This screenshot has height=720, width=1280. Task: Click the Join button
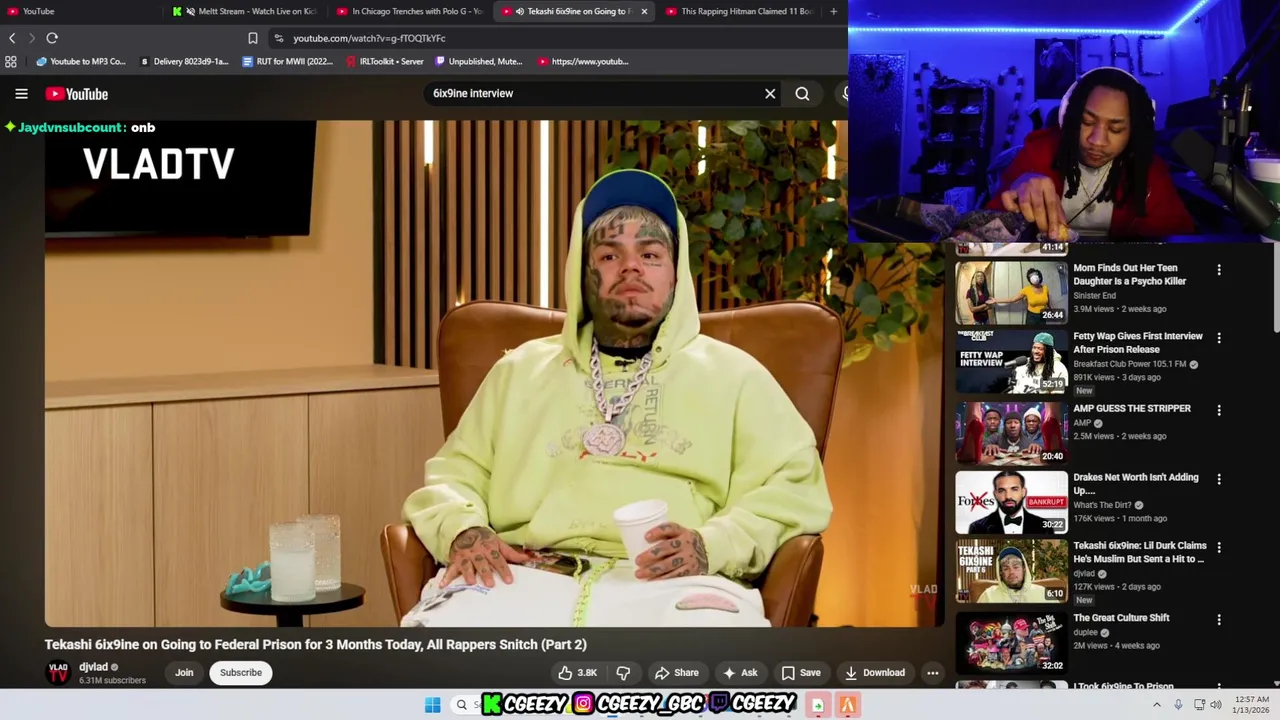click(x=184, y=673)
